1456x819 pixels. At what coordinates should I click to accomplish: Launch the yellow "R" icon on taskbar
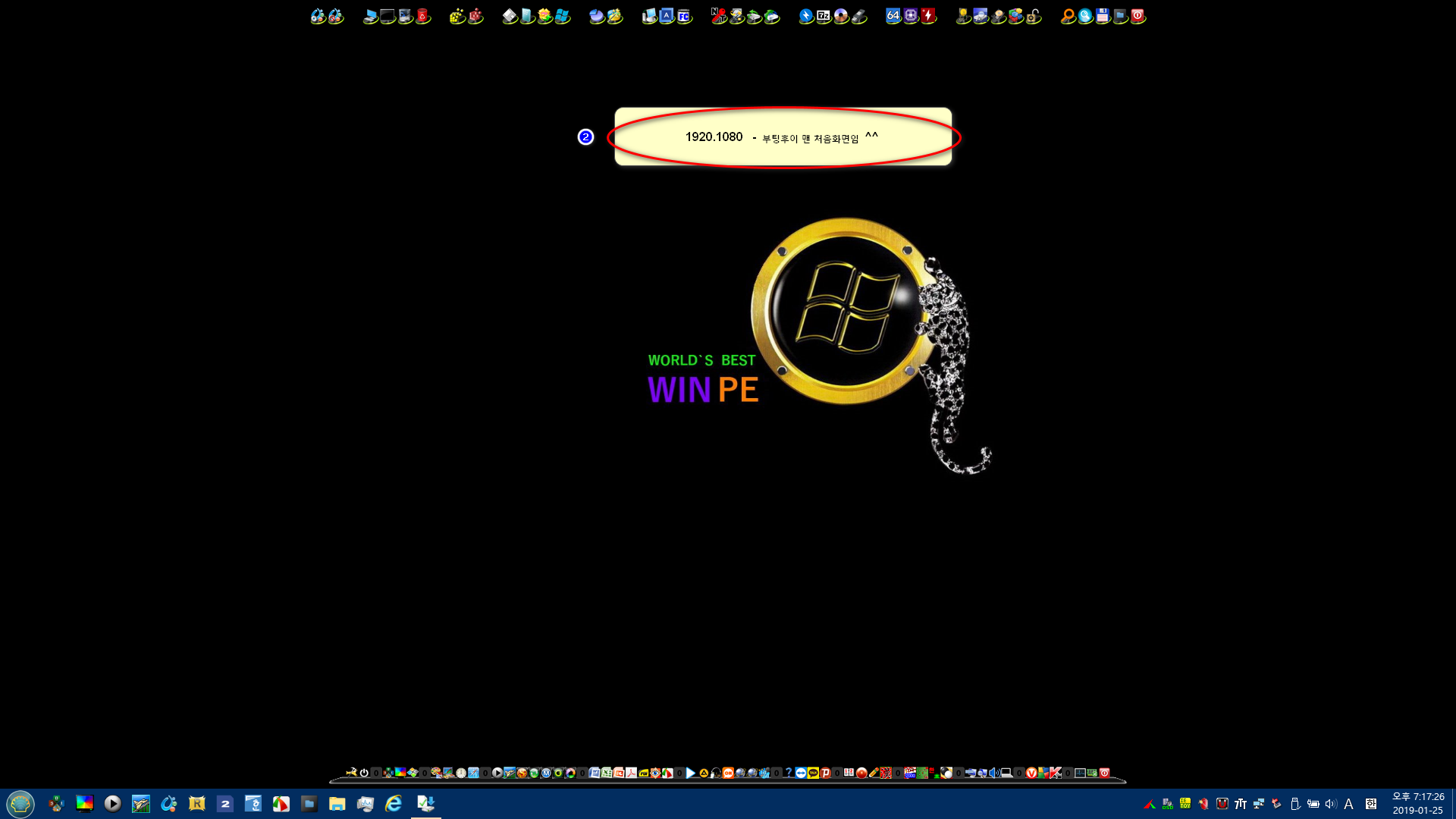(197, 804)
